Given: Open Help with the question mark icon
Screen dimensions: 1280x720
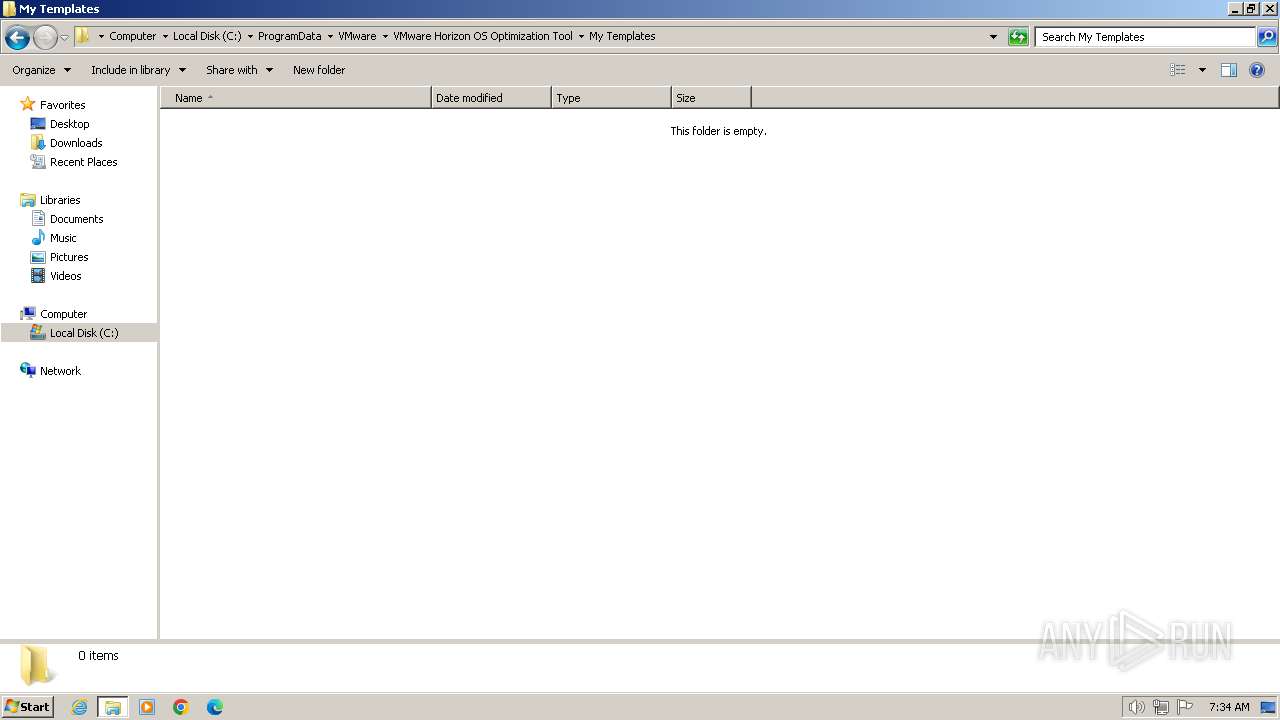Looking at the screenshot, I should click(x=1257, y=70).
